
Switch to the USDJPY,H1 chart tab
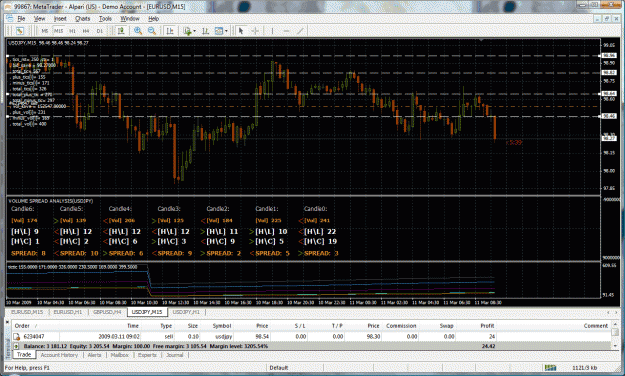[x=186, y=312]
